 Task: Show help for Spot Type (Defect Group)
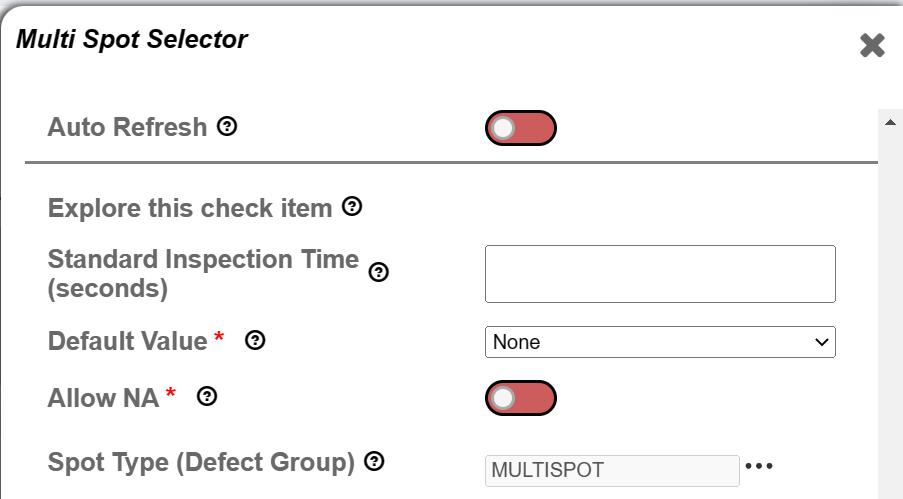point(374,461)
